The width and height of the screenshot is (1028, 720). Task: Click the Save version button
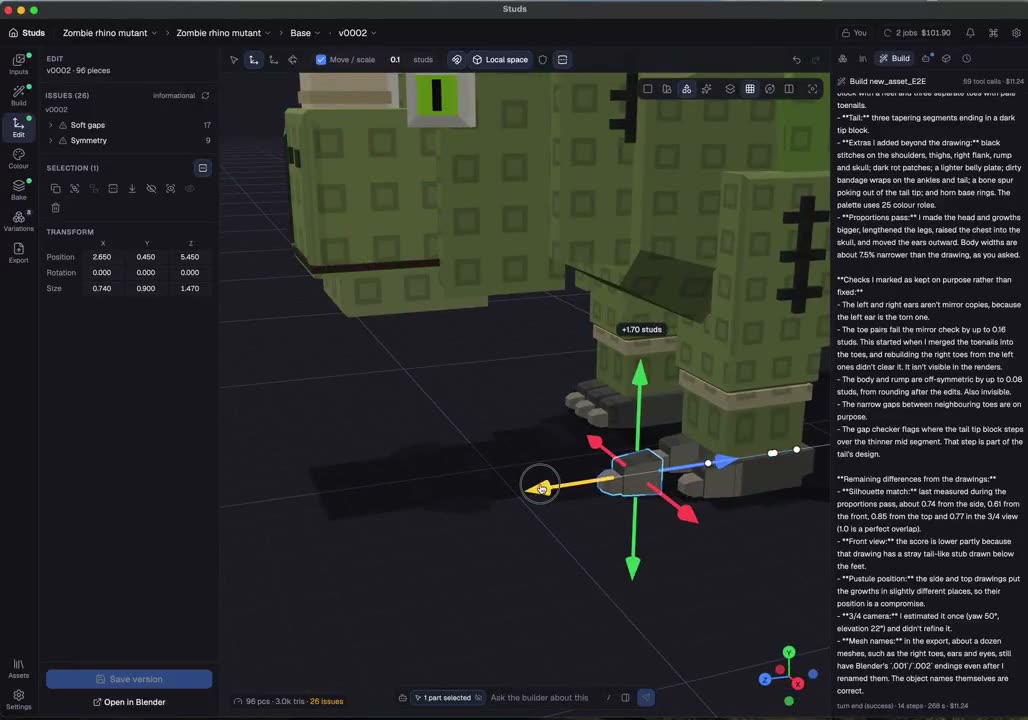point(129,679)
